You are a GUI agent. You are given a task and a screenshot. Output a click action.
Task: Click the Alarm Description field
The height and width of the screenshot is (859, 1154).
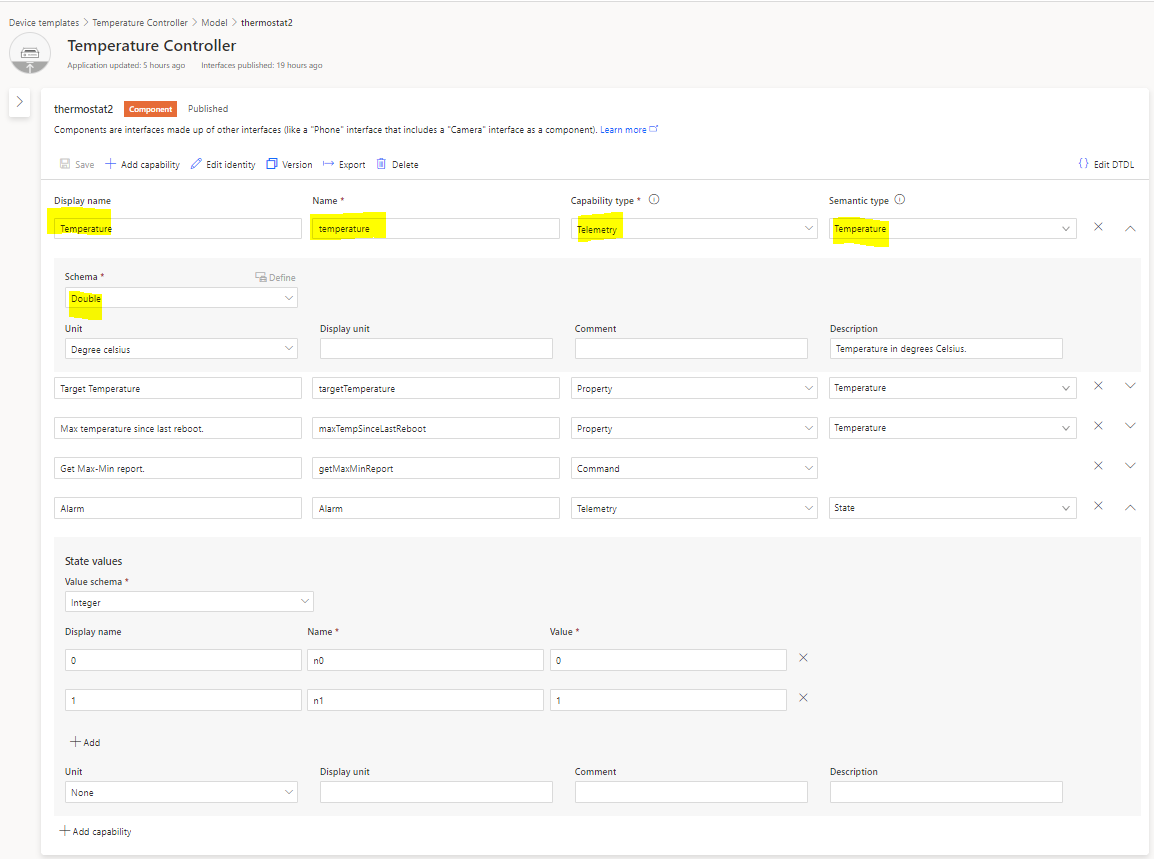click(x=946, y=792)
